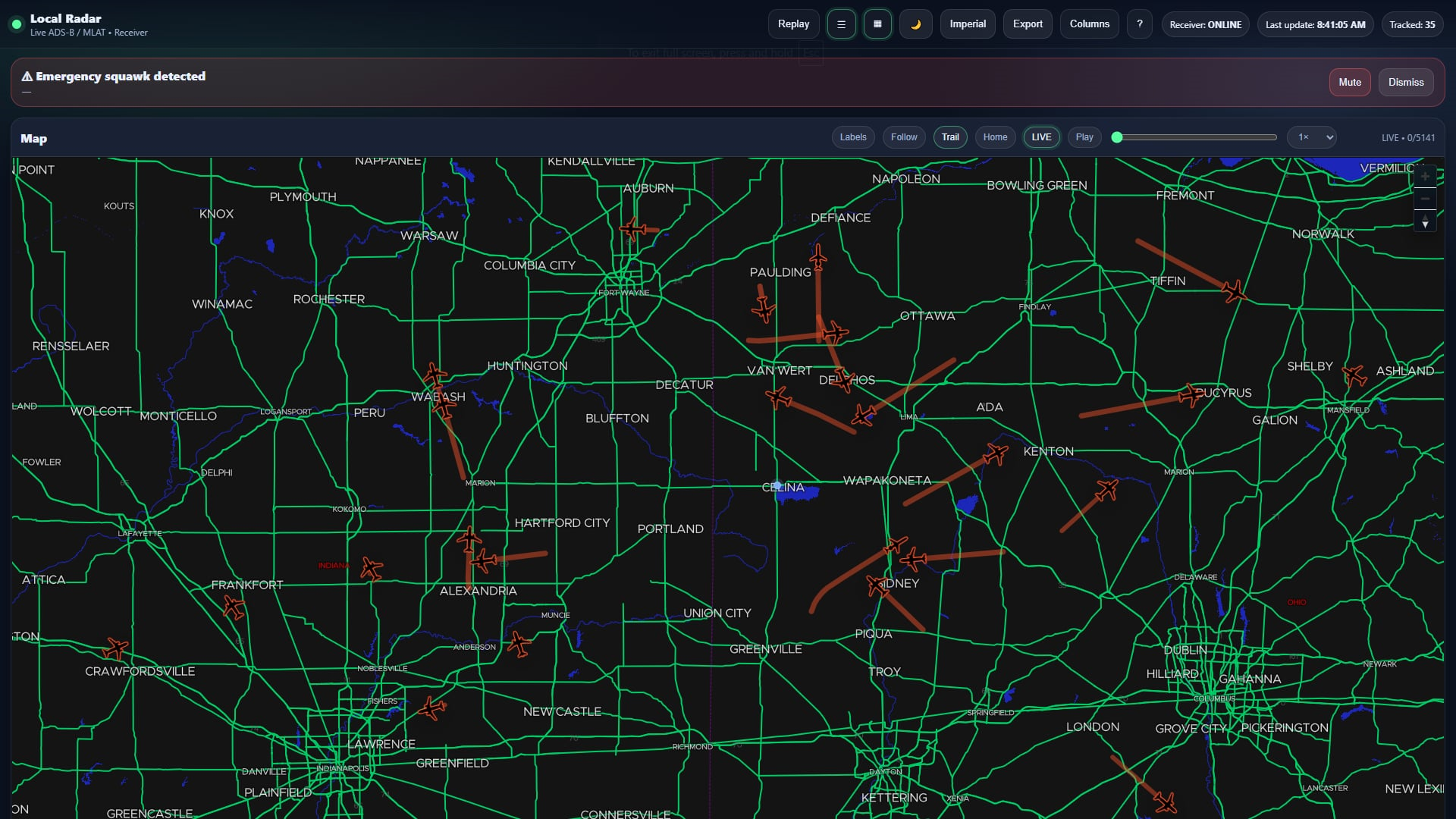Open the playback speed dropdown
Screen dimensions: 1456x819
1311,137
